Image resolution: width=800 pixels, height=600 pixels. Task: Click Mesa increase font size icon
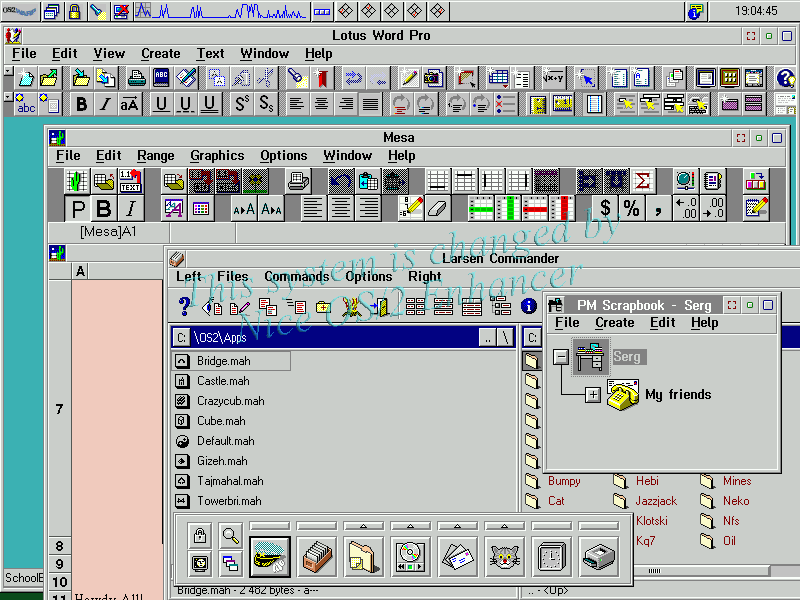244,208
